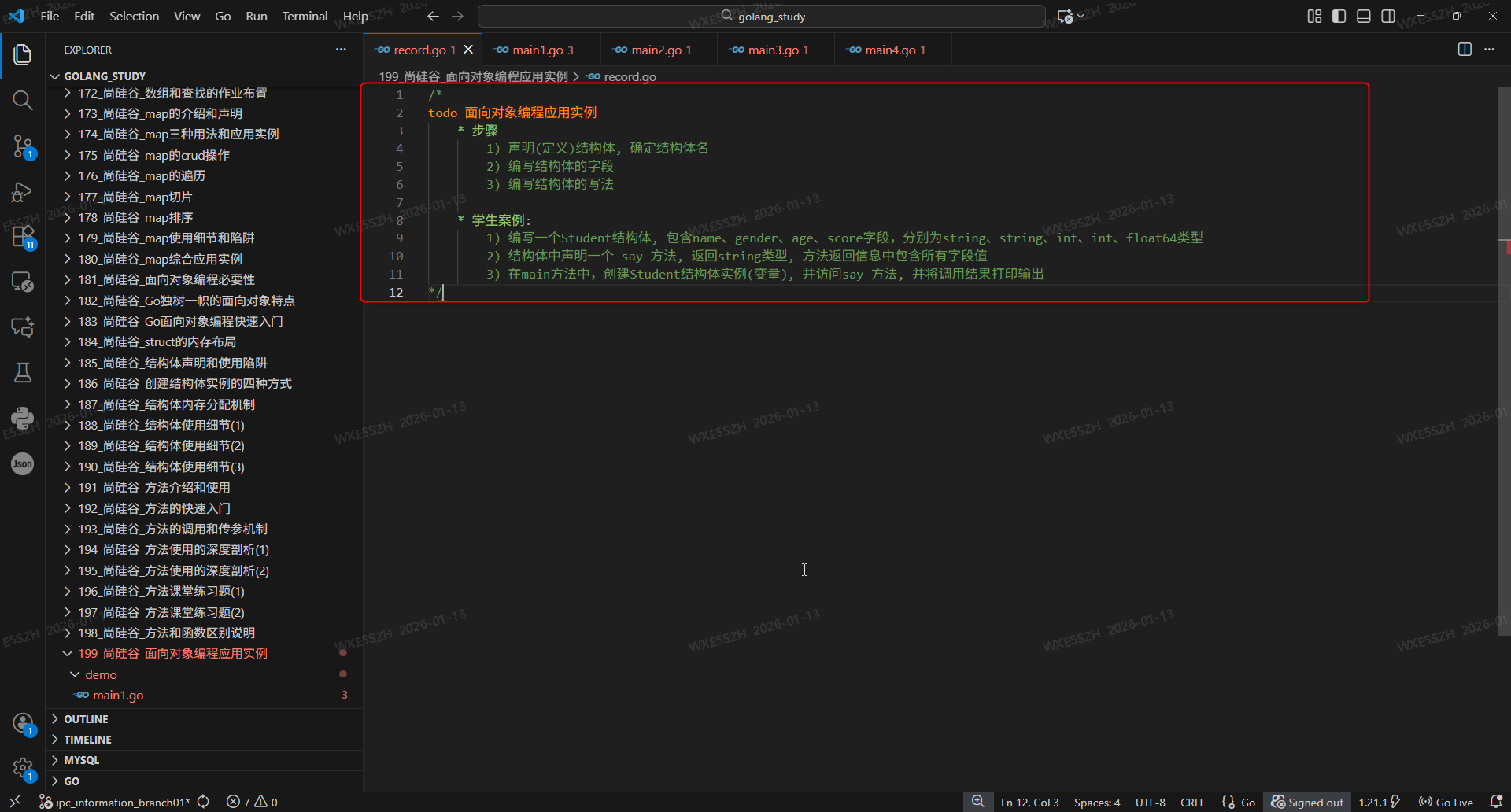Image resolution: width=1511 pixels, height=812 pixels.
Task: Open editor More Actions ellipsis
Action: (x=1489, y=50)
